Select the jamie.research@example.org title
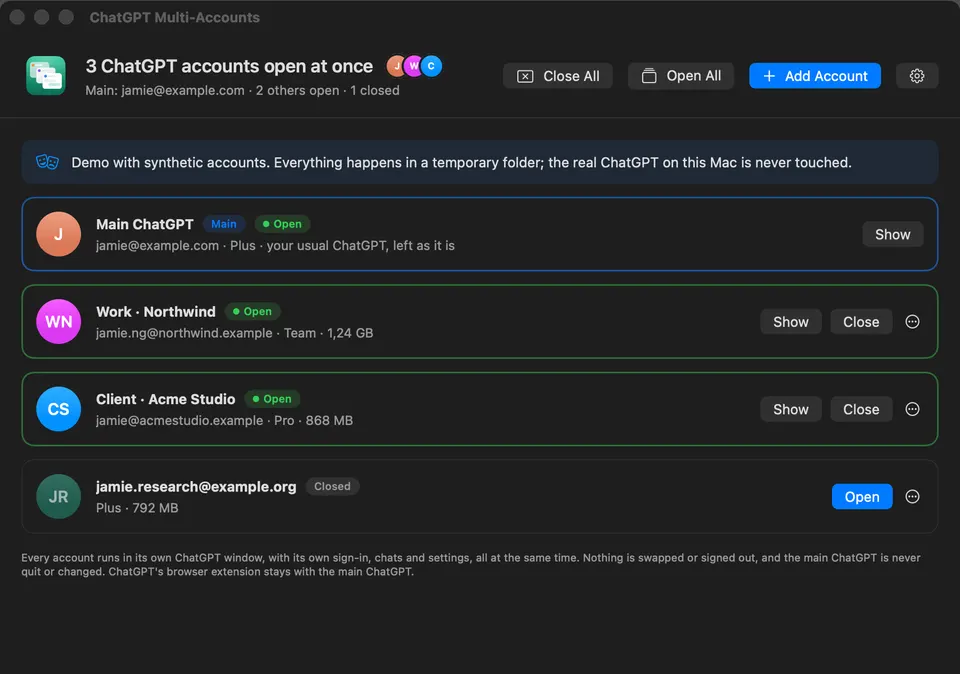 click(x=196, y=487)
